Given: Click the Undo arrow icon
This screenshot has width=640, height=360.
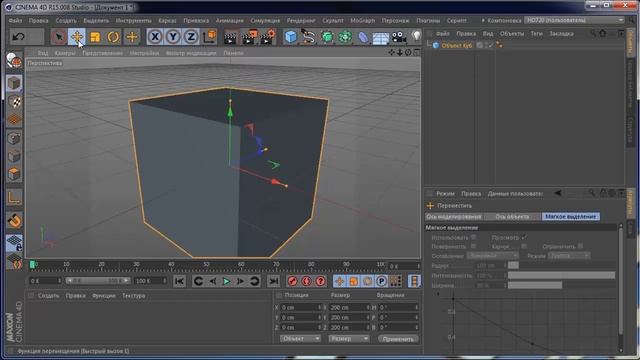Looking at the screenshot, I should pyautogui.click(x=18, y=37).
